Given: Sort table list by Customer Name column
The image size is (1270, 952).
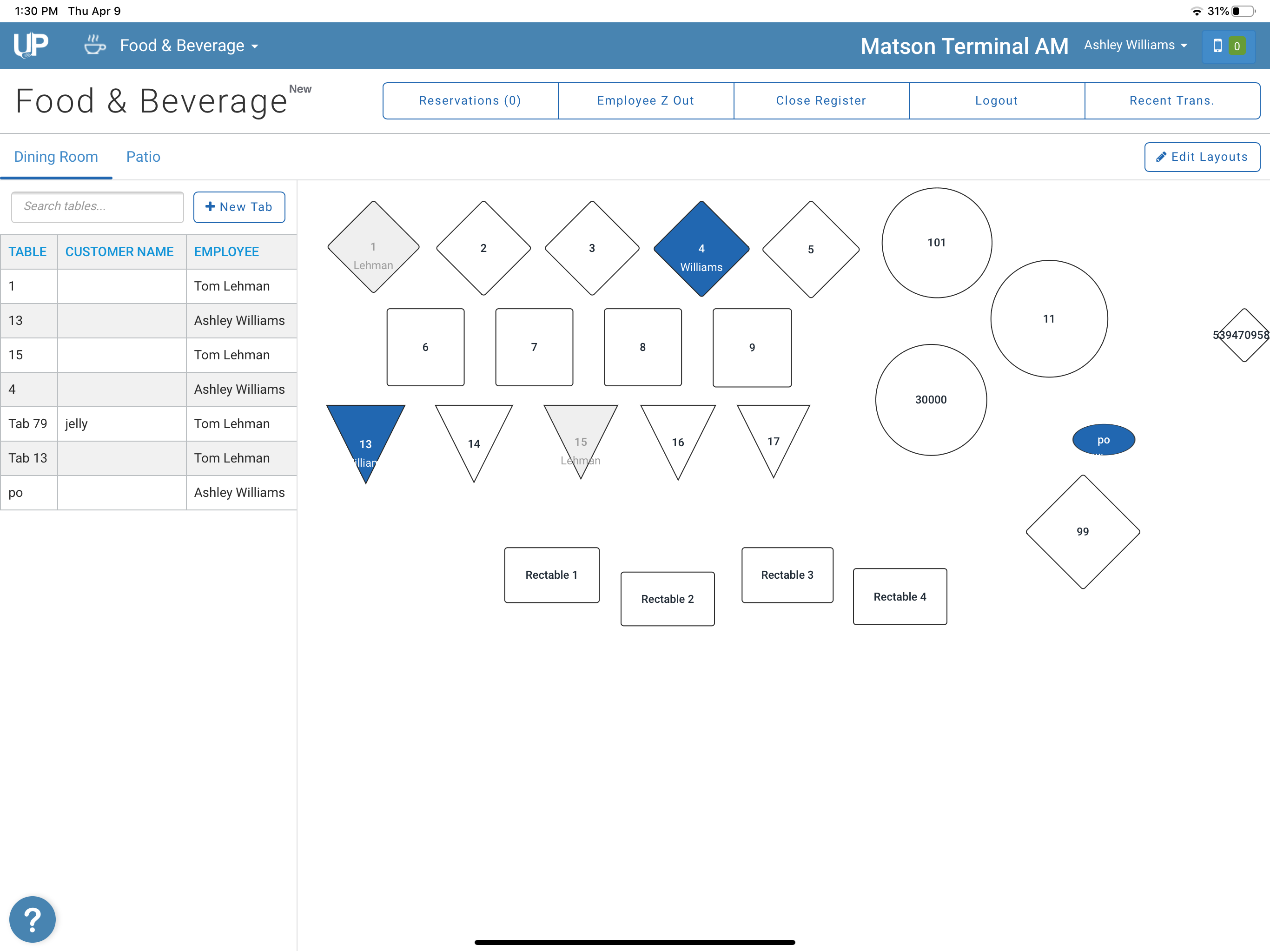Looking at the screenshot, I should click(119, 251).
